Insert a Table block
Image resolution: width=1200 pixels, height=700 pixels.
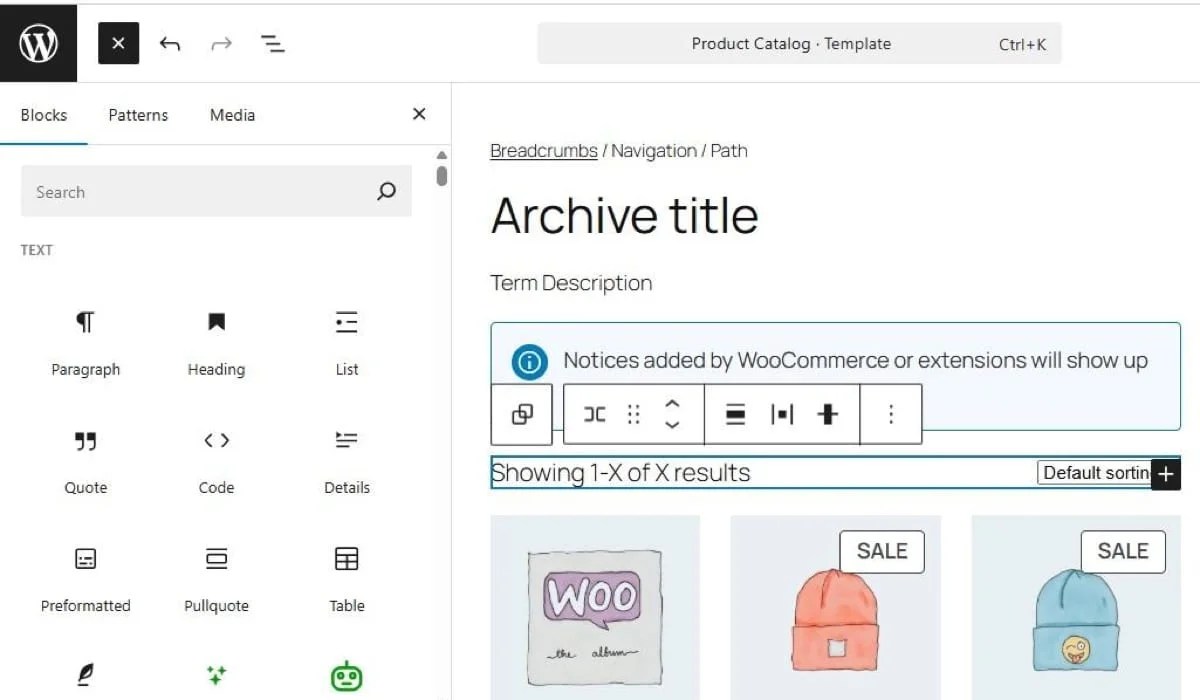click(345, 558)
